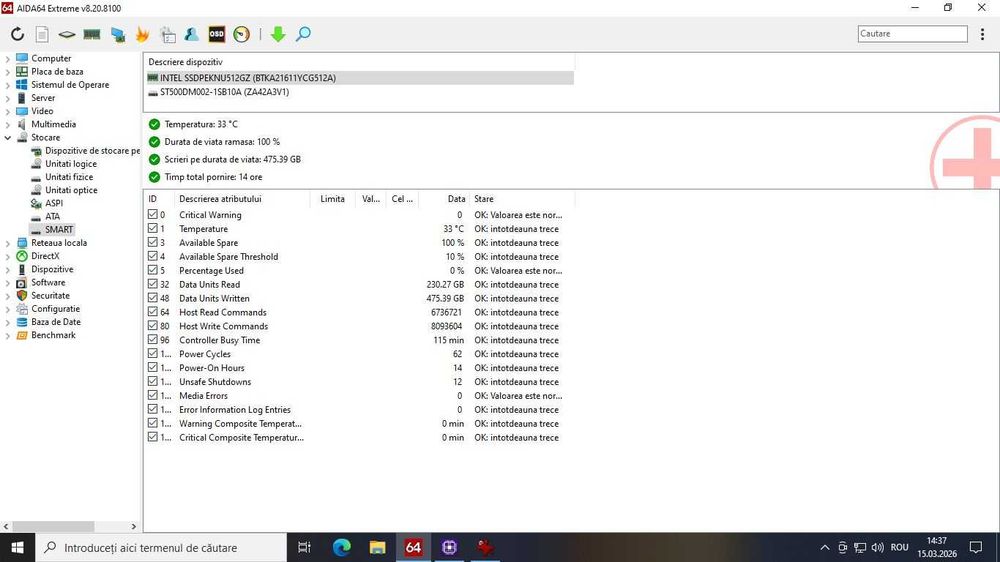The image size is (1000, 562).
Task: Launch the flame stability test icon
Action: pyautogui.click(x=142, y=34)
